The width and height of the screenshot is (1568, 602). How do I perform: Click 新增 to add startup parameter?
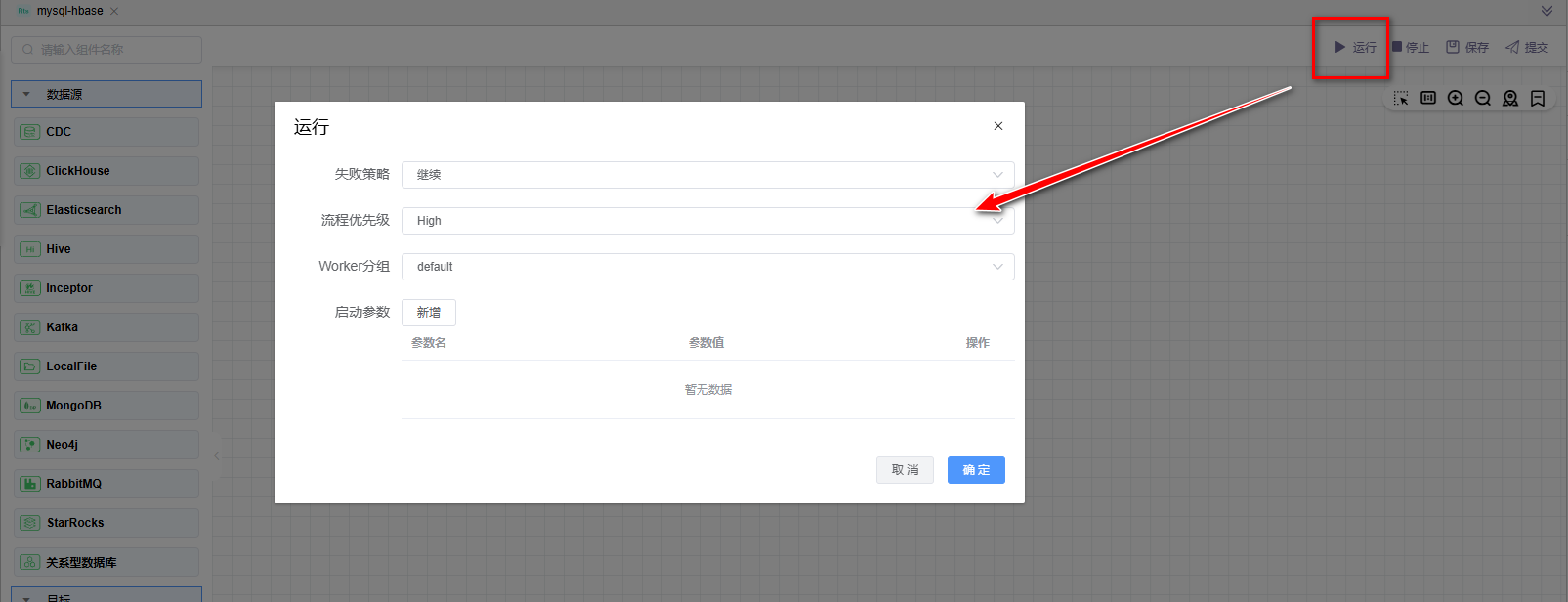pyautogui.click(x=428, y=313)
